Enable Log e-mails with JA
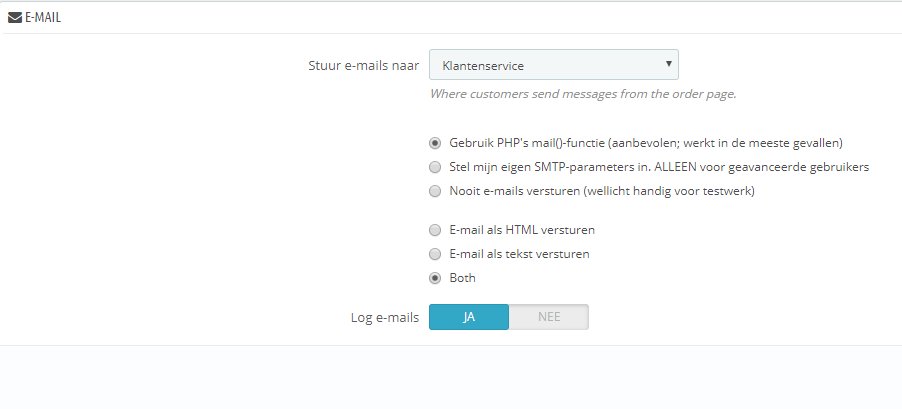 coord(469,317)
